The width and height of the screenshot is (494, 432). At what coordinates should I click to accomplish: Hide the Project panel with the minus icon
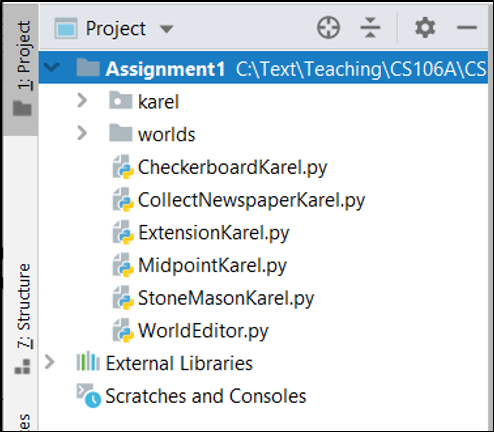467,27
